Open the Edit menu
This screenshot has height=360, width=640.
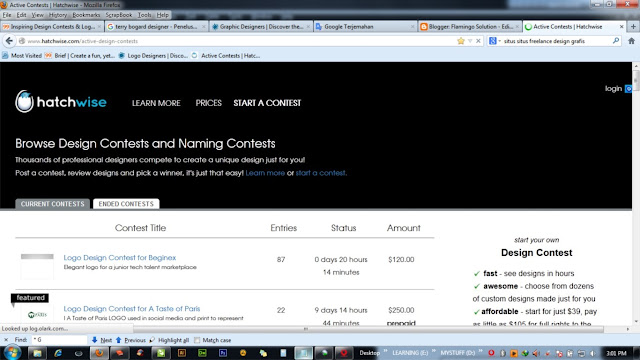point(21,15)
